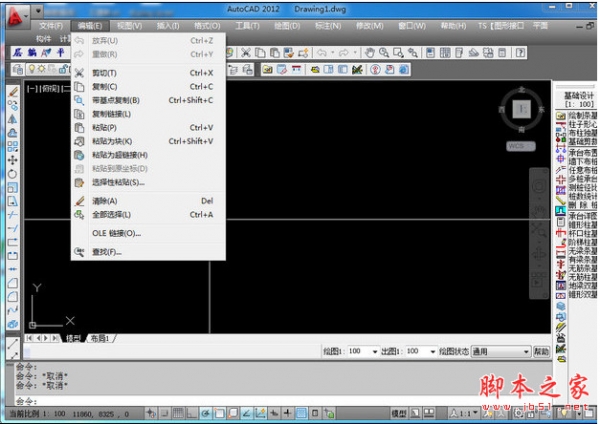Choose 查找(F)... from the Edit menu
The width and height of the screenshot is (600, 424).
[148, 252]
